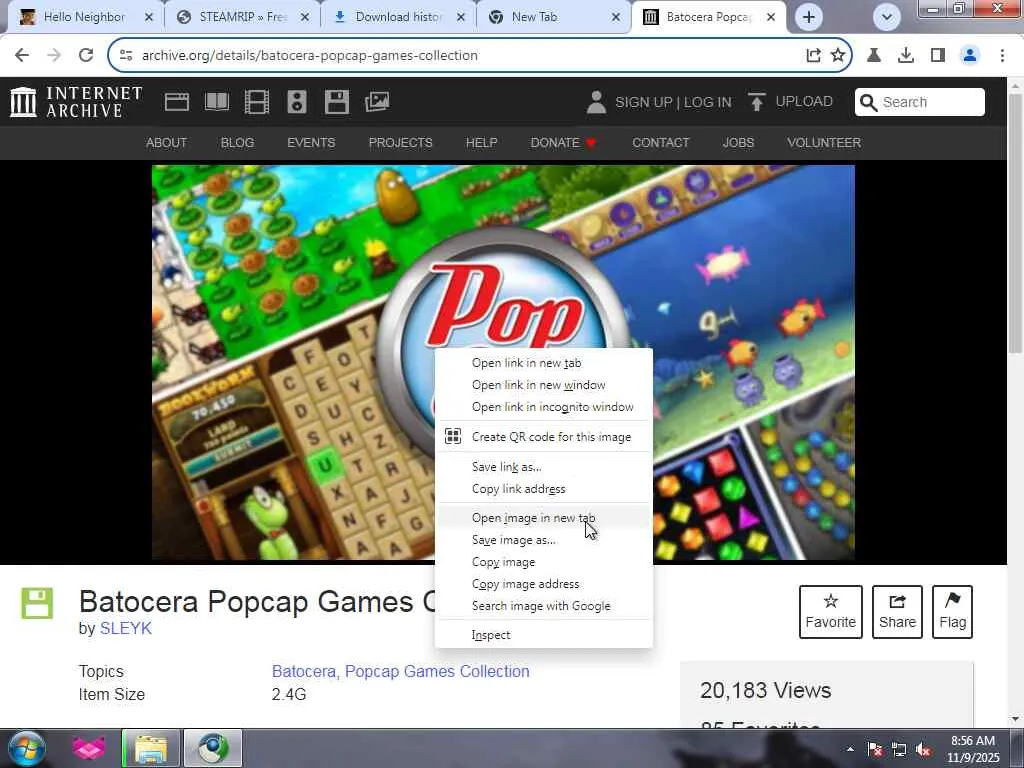
Task: Open Action Center flag tray icon
Action: pyautogui.click(x=875, y=749)
